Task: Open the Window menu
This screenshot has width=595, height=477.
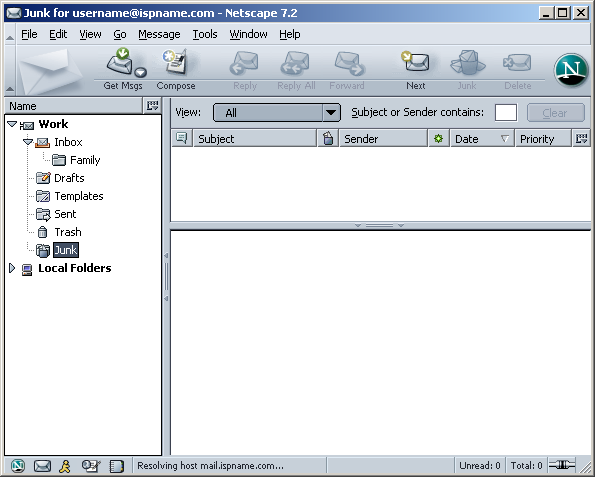Action: pyautogui.click(x=248, y=34)
